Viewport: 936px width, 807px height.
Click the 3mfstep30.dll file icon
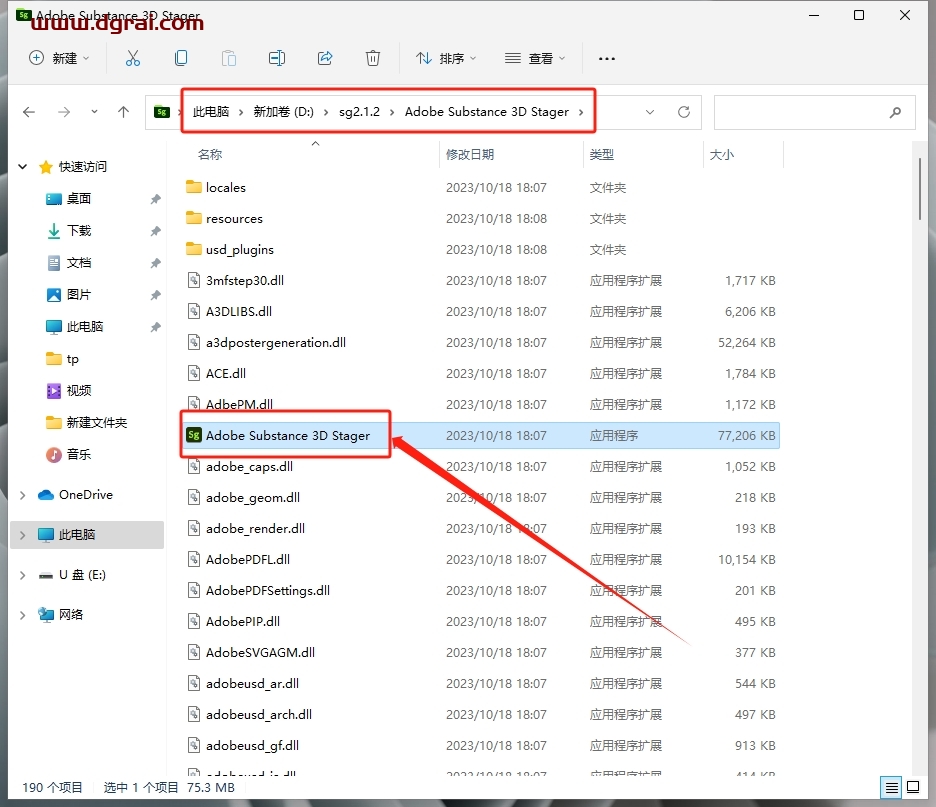point(193,280)
